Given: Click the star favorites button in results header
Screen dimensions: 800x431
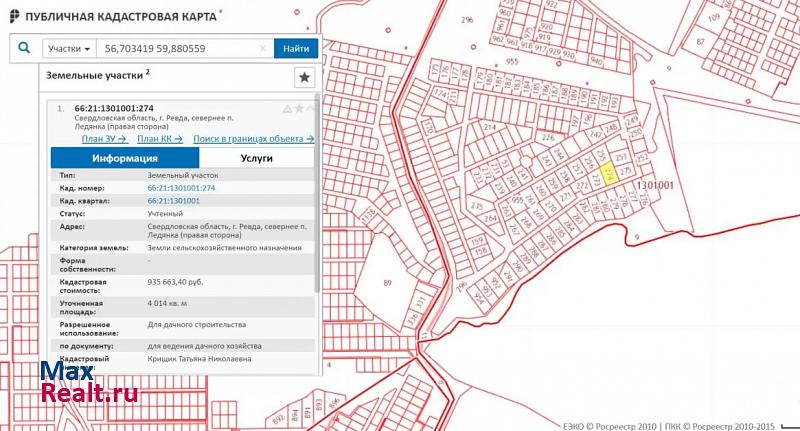Looking at the screenshot, I should (305, 77).
